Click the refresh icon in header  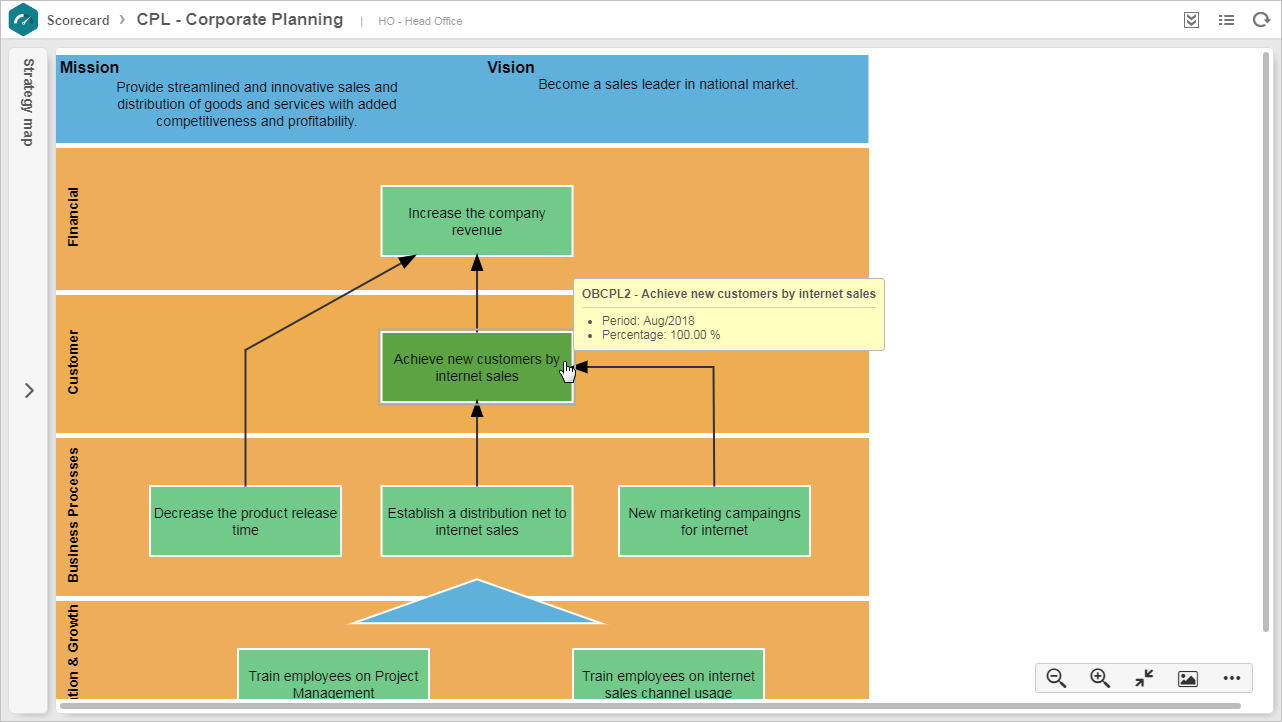pyautogui.click(x=1261, y=20)
